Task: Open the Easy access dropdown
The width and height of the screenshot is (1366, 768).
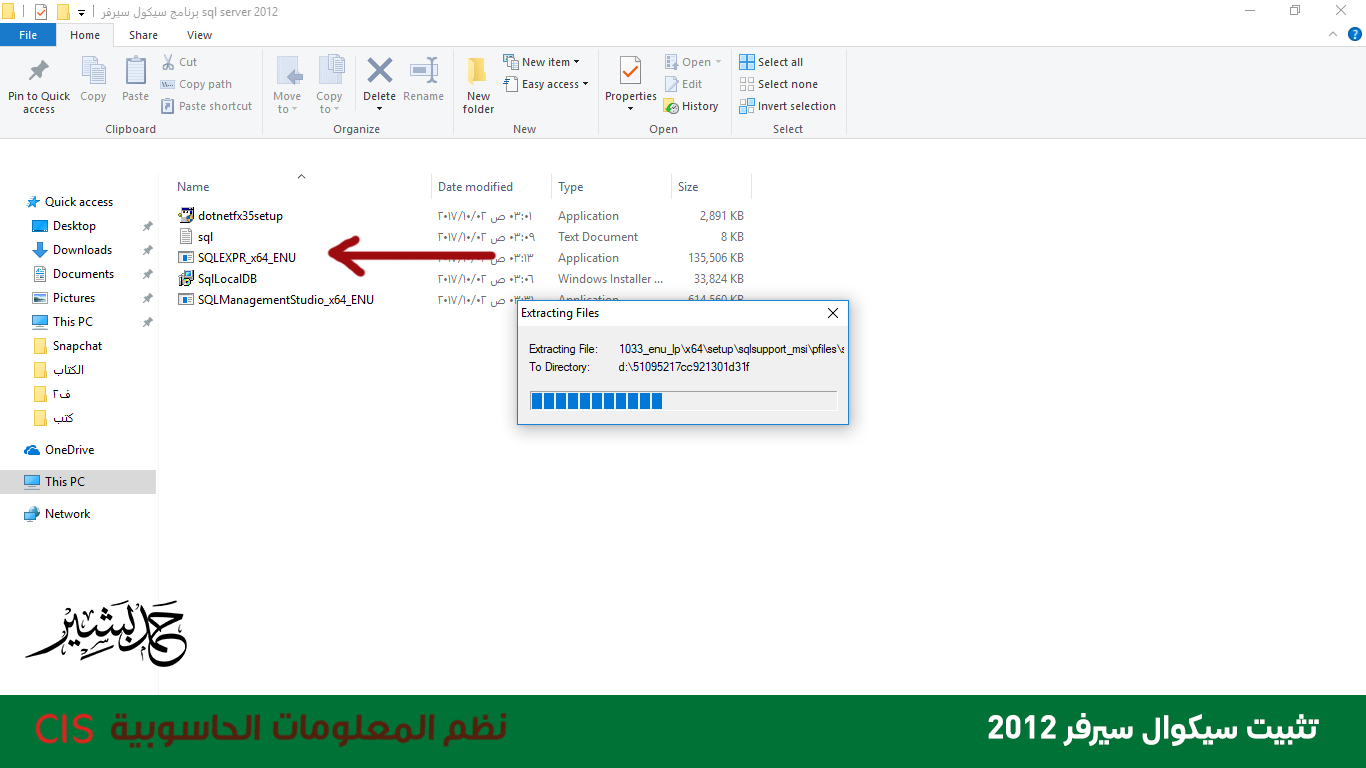Action: point(546,84)
